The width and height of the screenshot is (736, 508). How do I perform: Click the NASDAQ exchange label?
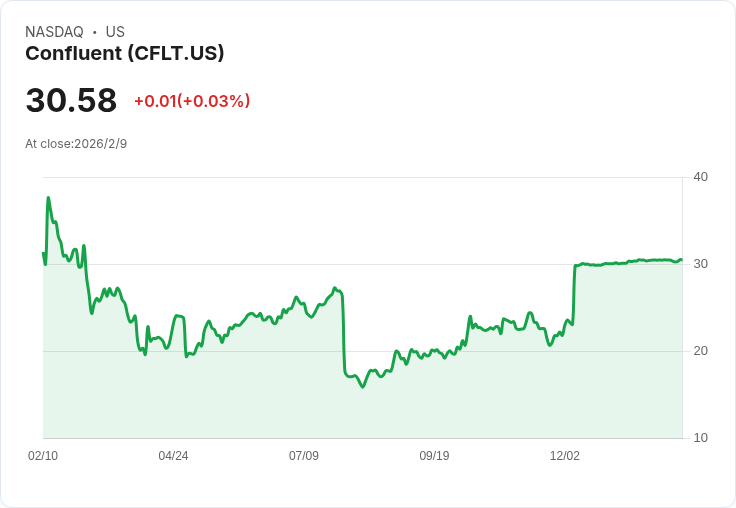pyautogui.click(x=54, y=32)
